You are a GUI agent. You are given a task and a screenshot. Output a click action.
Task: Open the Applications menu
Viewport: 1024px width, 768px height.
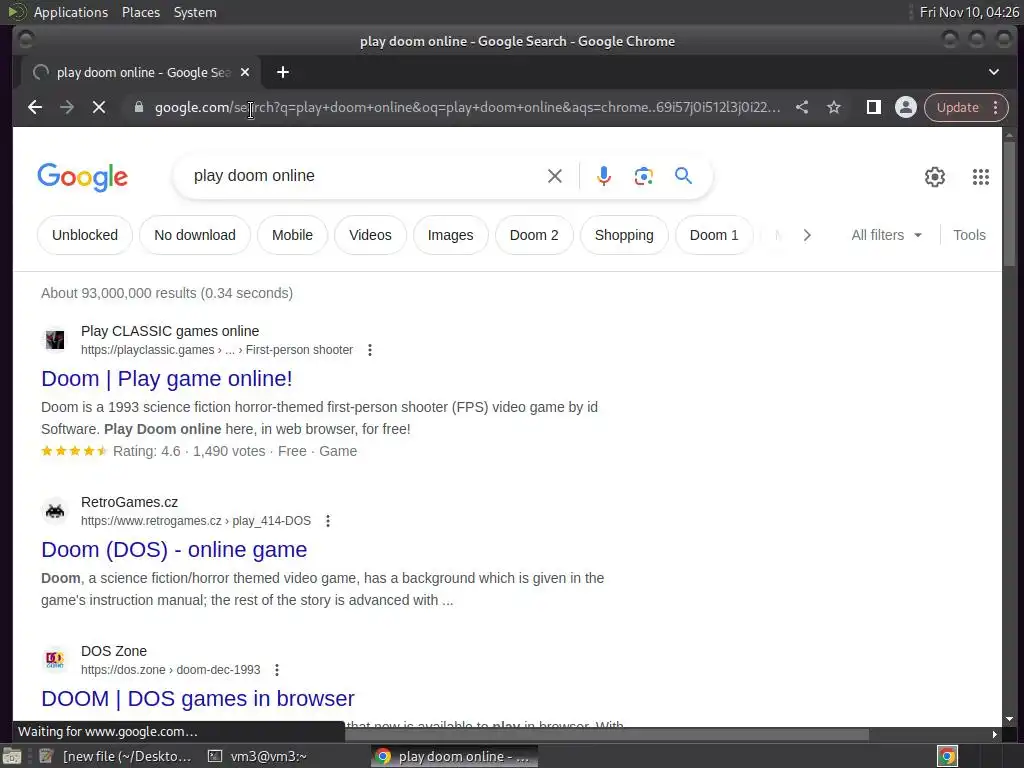71,12
